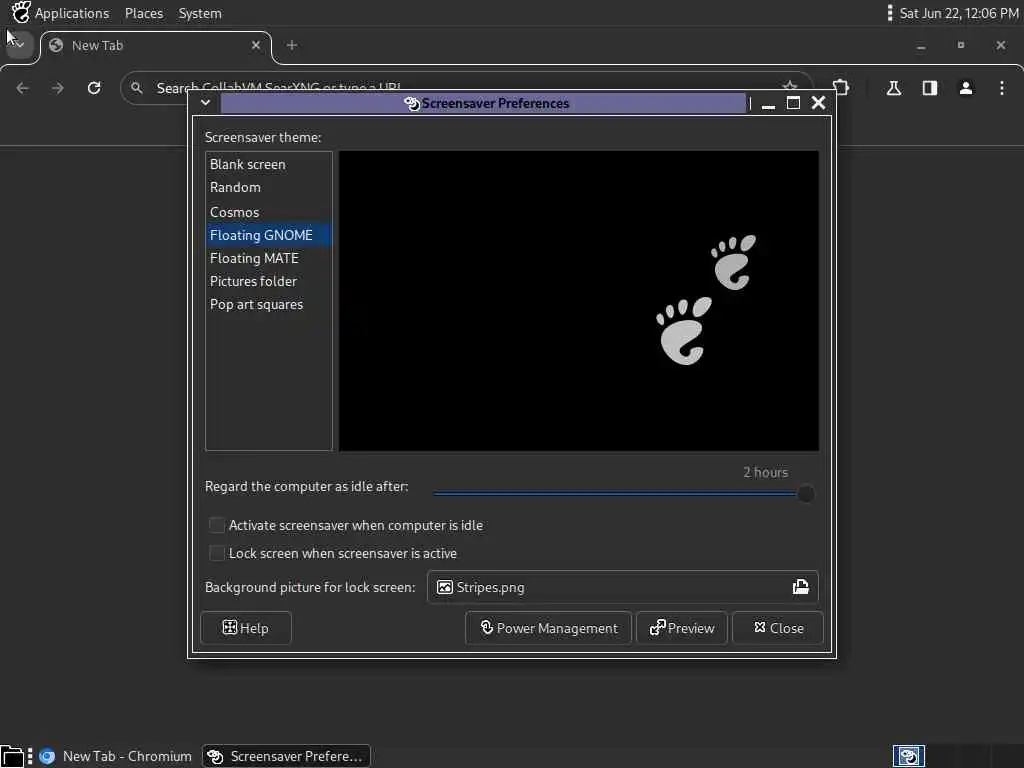
Task: Click the workspace switcher screensaver thumbnail
Action: pyautogui.click(x=909, y=756)
